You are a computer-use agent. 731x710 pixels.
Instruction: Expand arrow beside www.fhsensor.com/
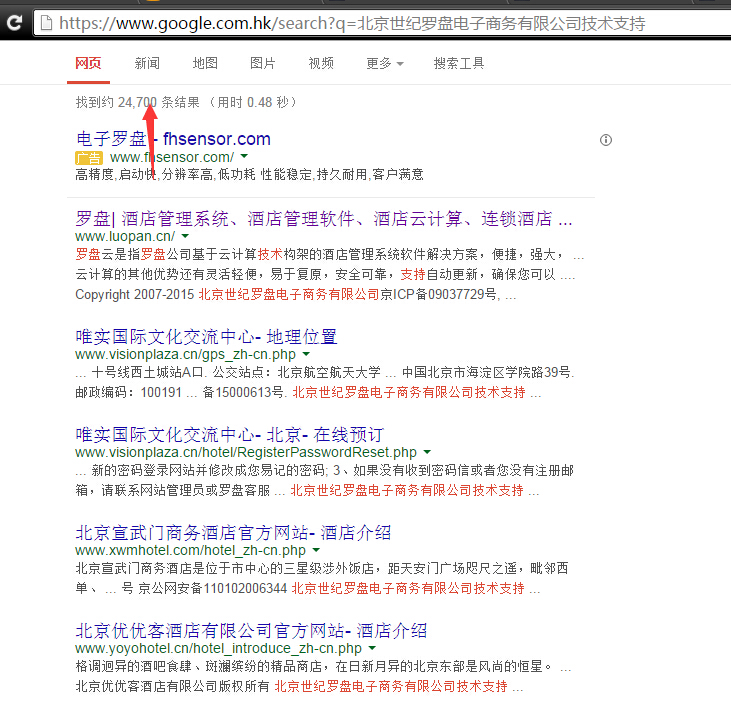click(244, 157)
